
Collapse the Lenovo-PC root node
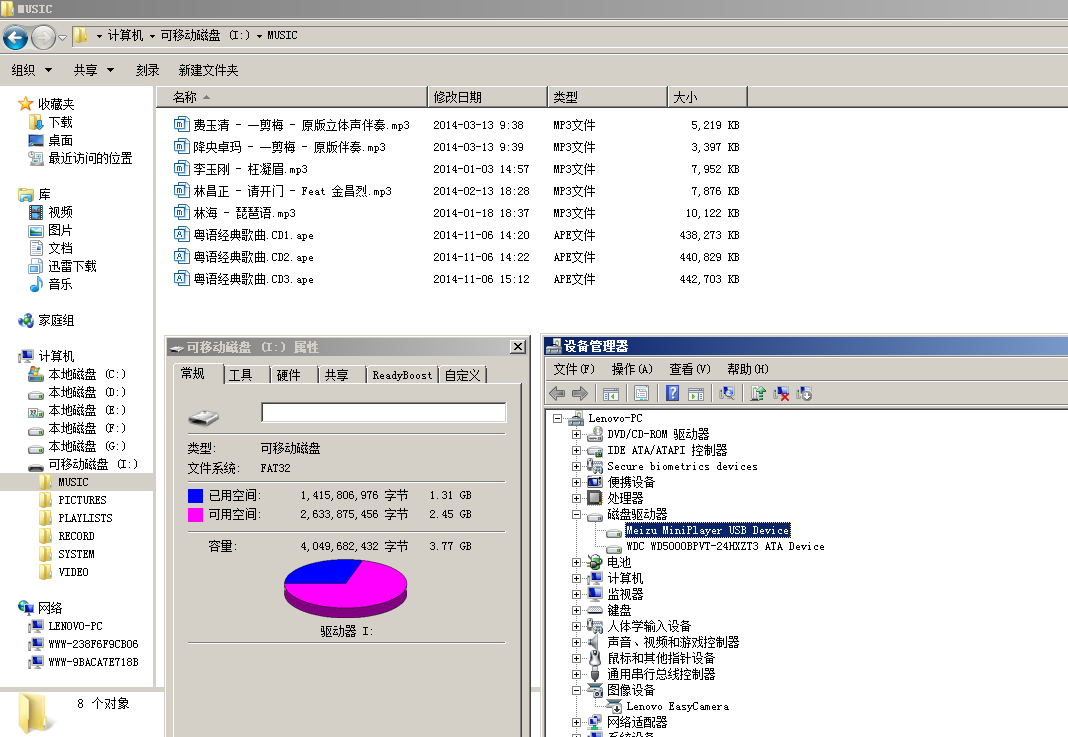click(557, 418)
